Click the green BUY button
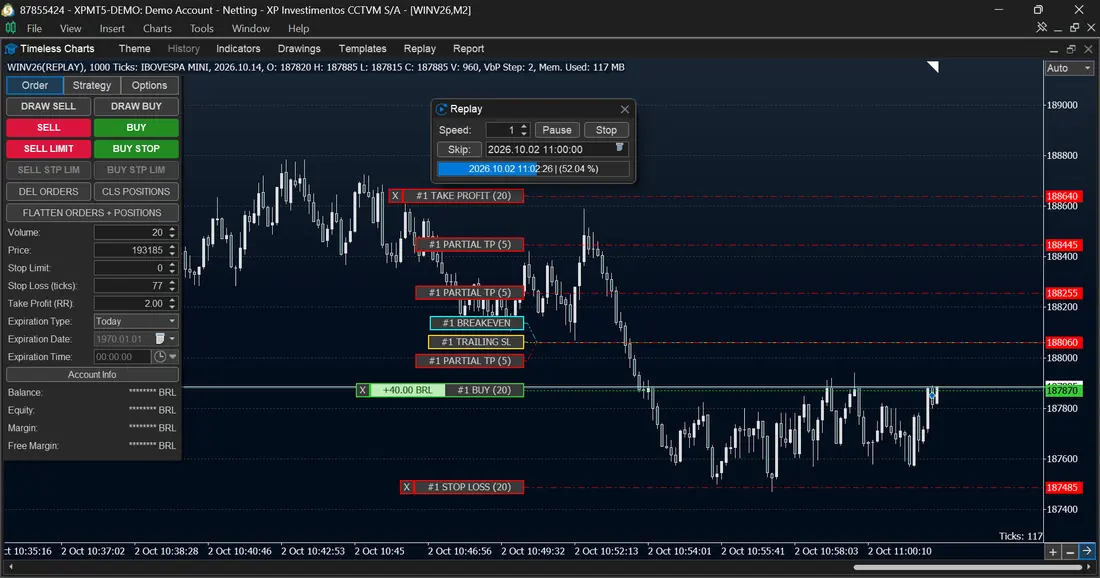Image resolution: width=1100 pixels, height=578 pixels. click(x=136, y=127)
